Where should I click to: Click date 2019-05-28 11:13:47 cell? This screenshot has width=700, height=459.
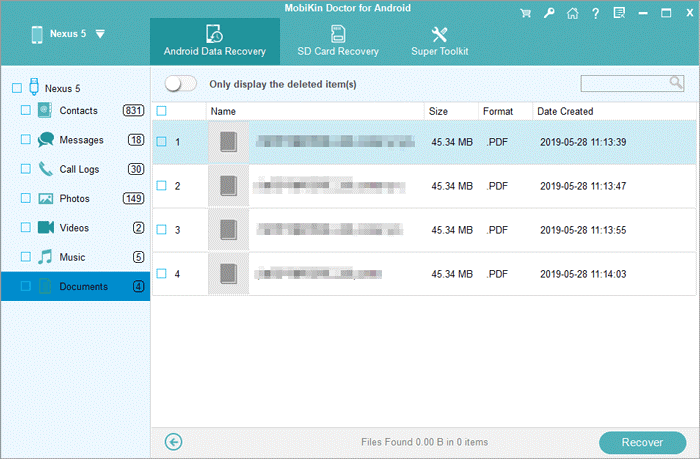tap(583, 186)
